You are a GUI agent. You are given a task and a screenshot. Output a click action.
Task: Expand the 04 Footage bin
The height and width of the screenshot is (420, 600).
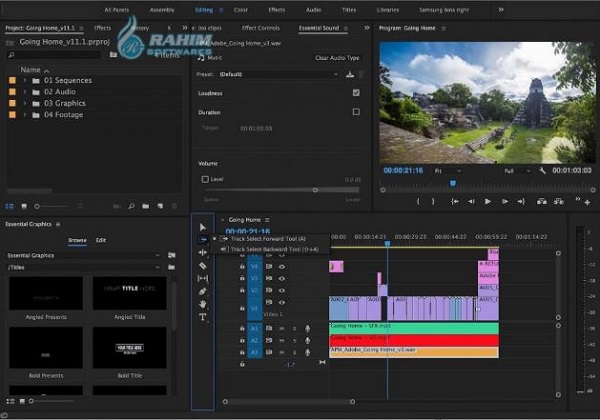(x=23, y=114)
